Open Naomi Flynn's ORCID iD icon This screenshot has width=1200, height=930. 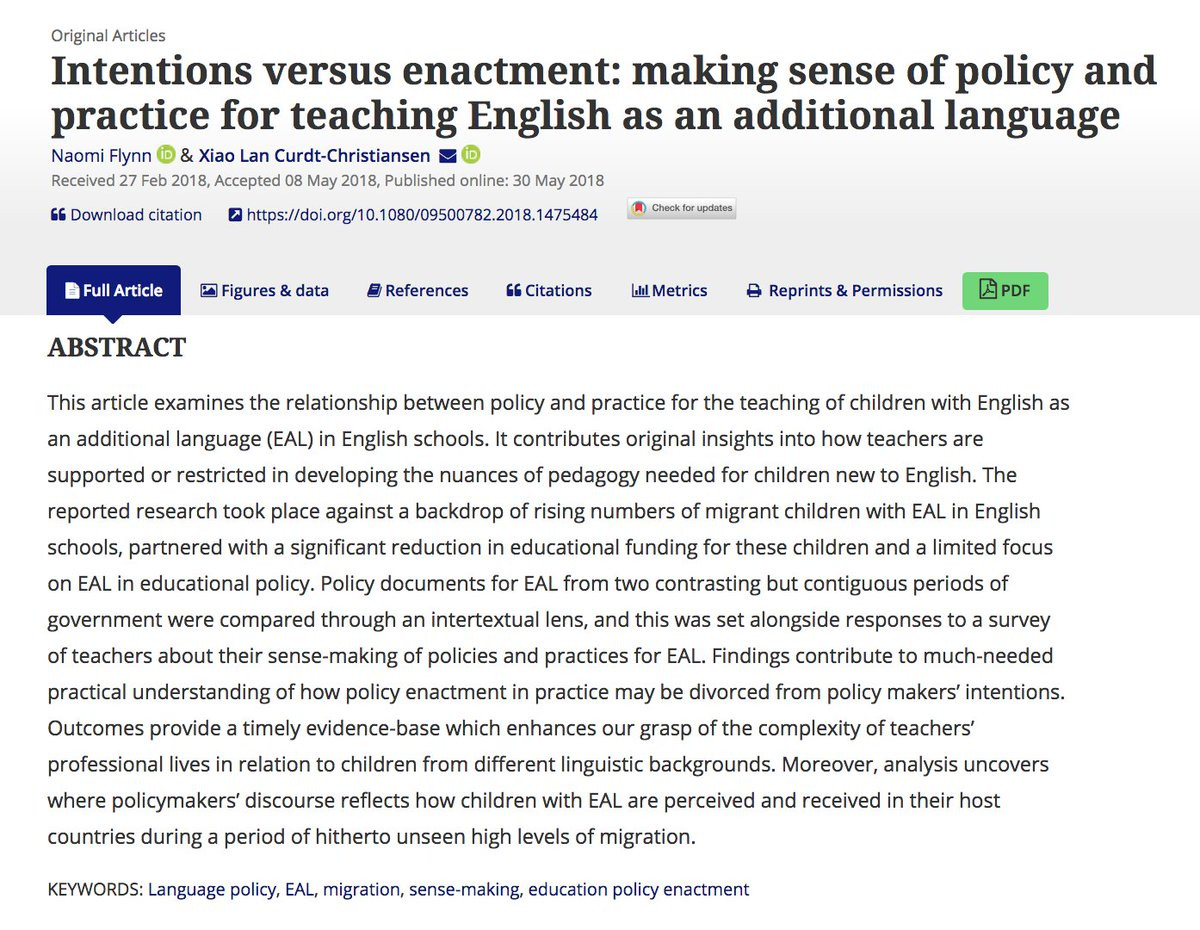[166, 155]
